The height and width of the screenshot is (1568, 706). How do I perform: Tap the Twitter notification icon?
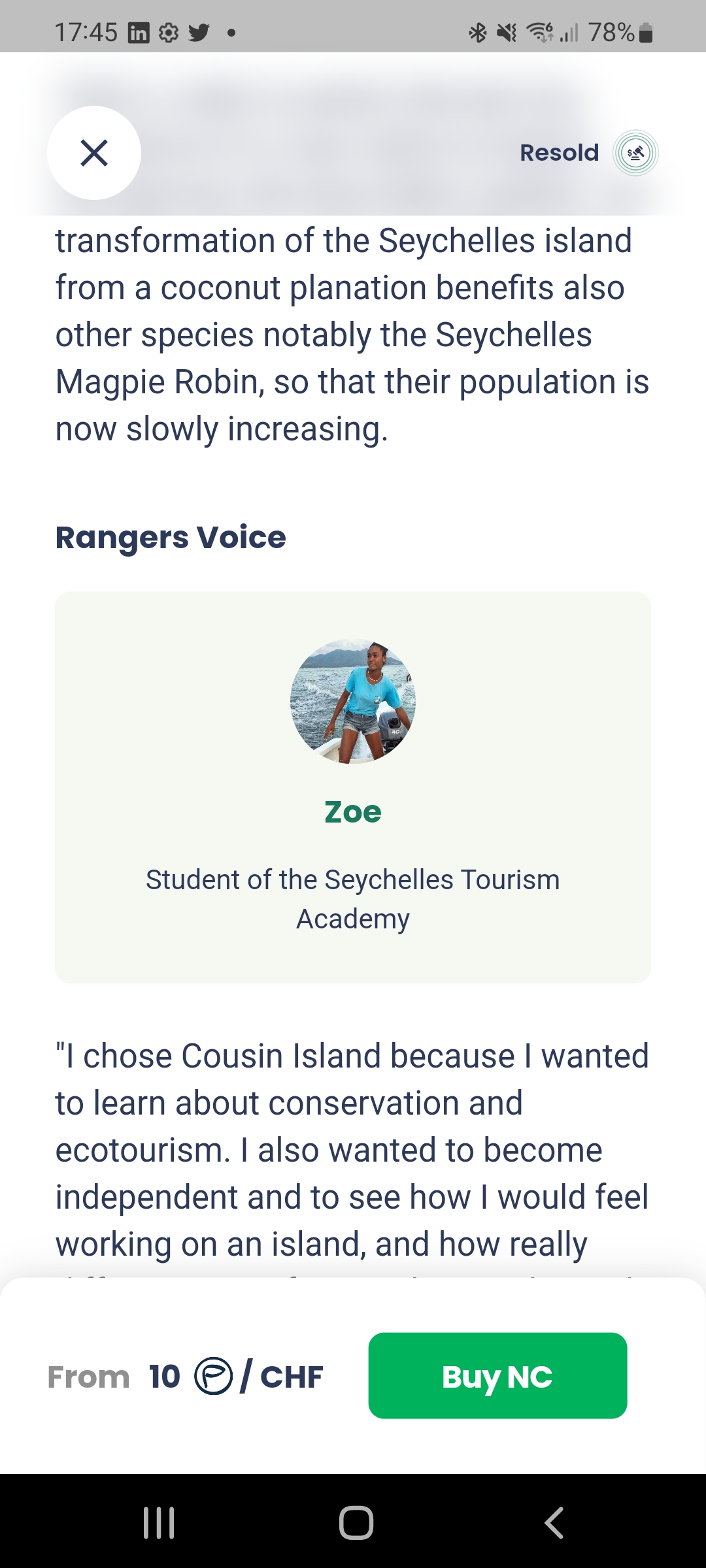click(199, 32)
